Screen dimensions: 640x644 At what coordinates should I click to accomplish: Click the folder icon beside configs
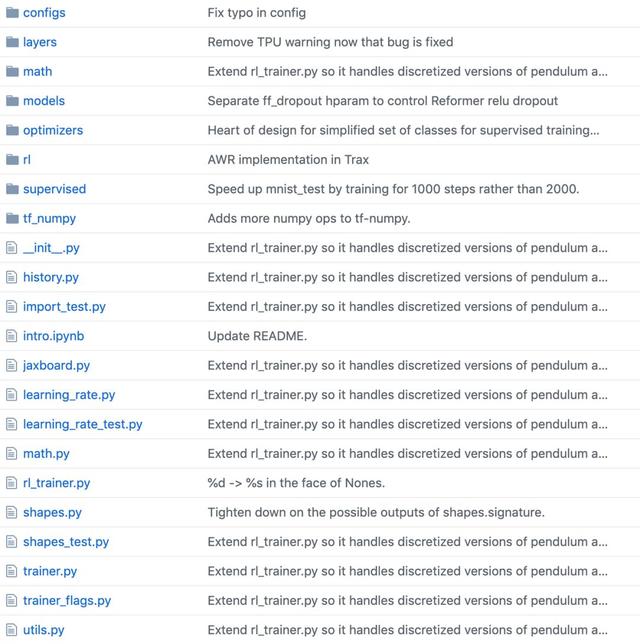(13, 13)
